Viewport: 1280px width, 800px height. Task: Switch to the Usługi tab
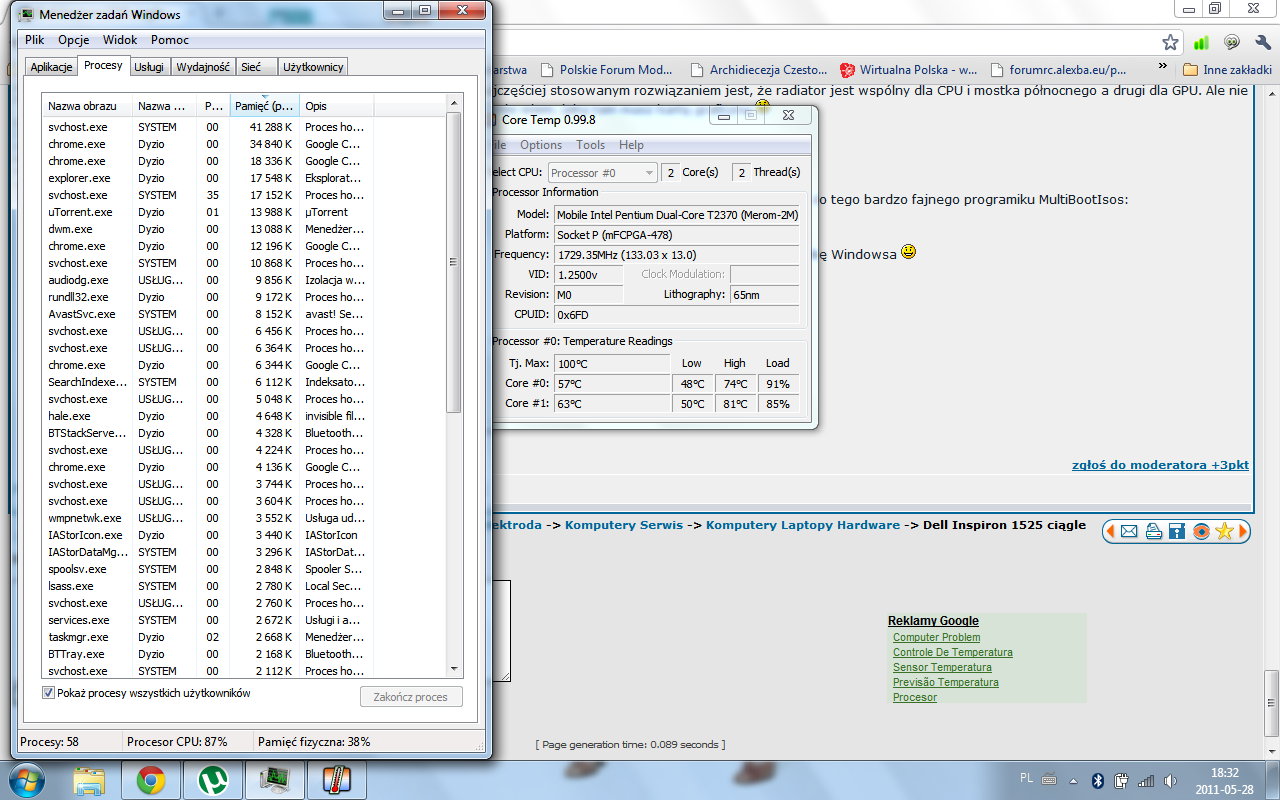coord(150,67)
